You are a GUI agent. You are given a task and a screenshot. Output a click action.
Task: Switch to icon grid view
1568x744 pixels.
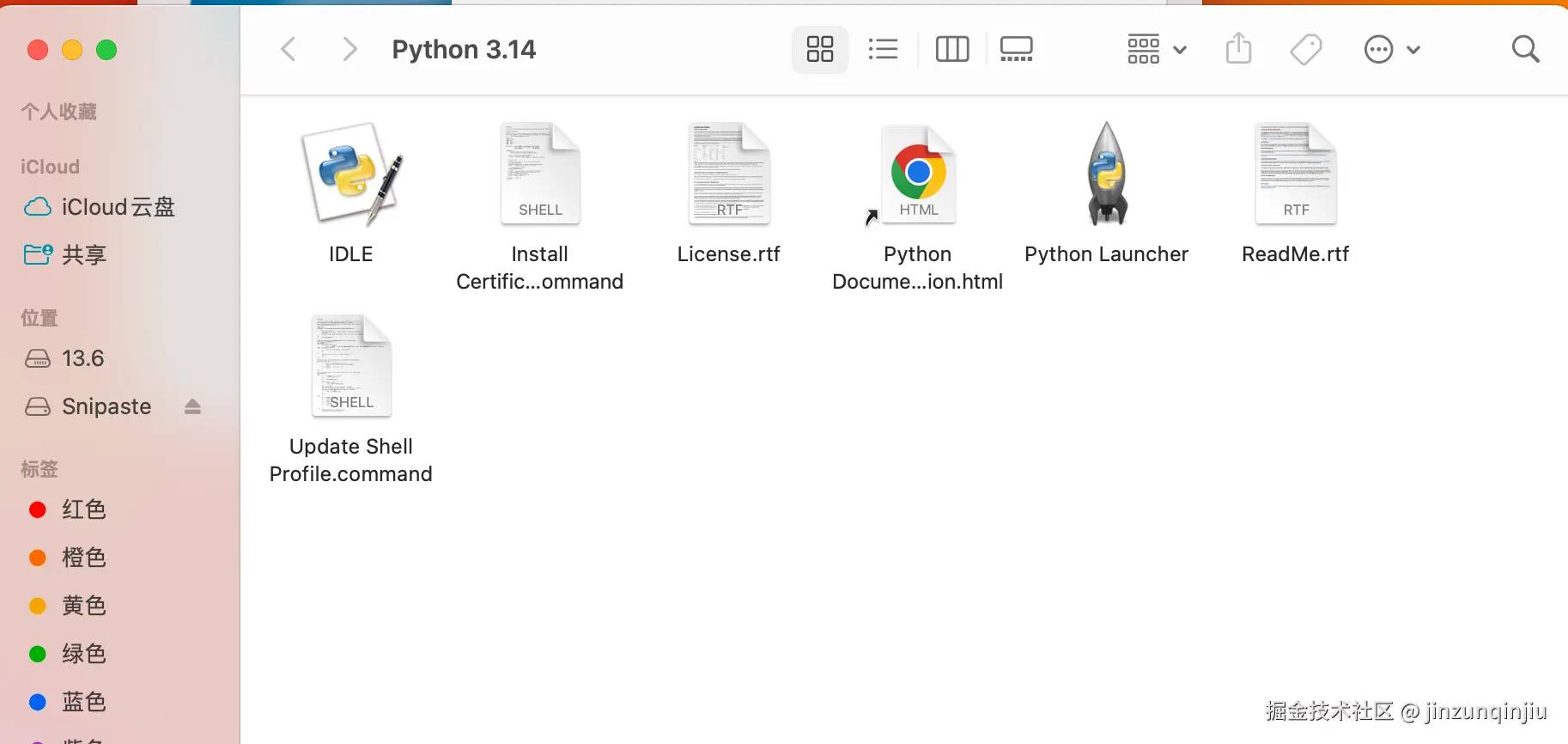pos(820,49)
